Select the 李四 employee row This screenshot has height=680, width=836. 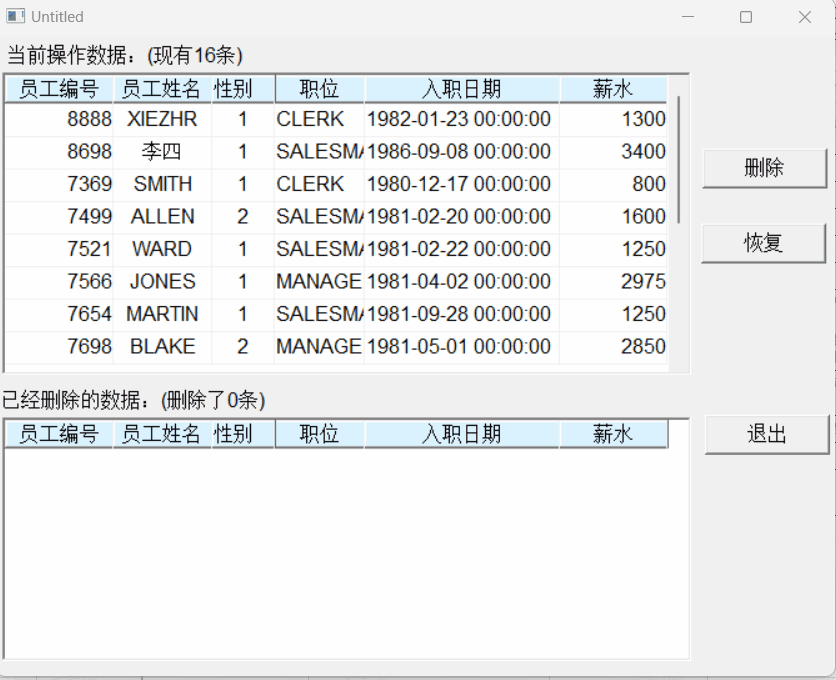coord(336,151)
